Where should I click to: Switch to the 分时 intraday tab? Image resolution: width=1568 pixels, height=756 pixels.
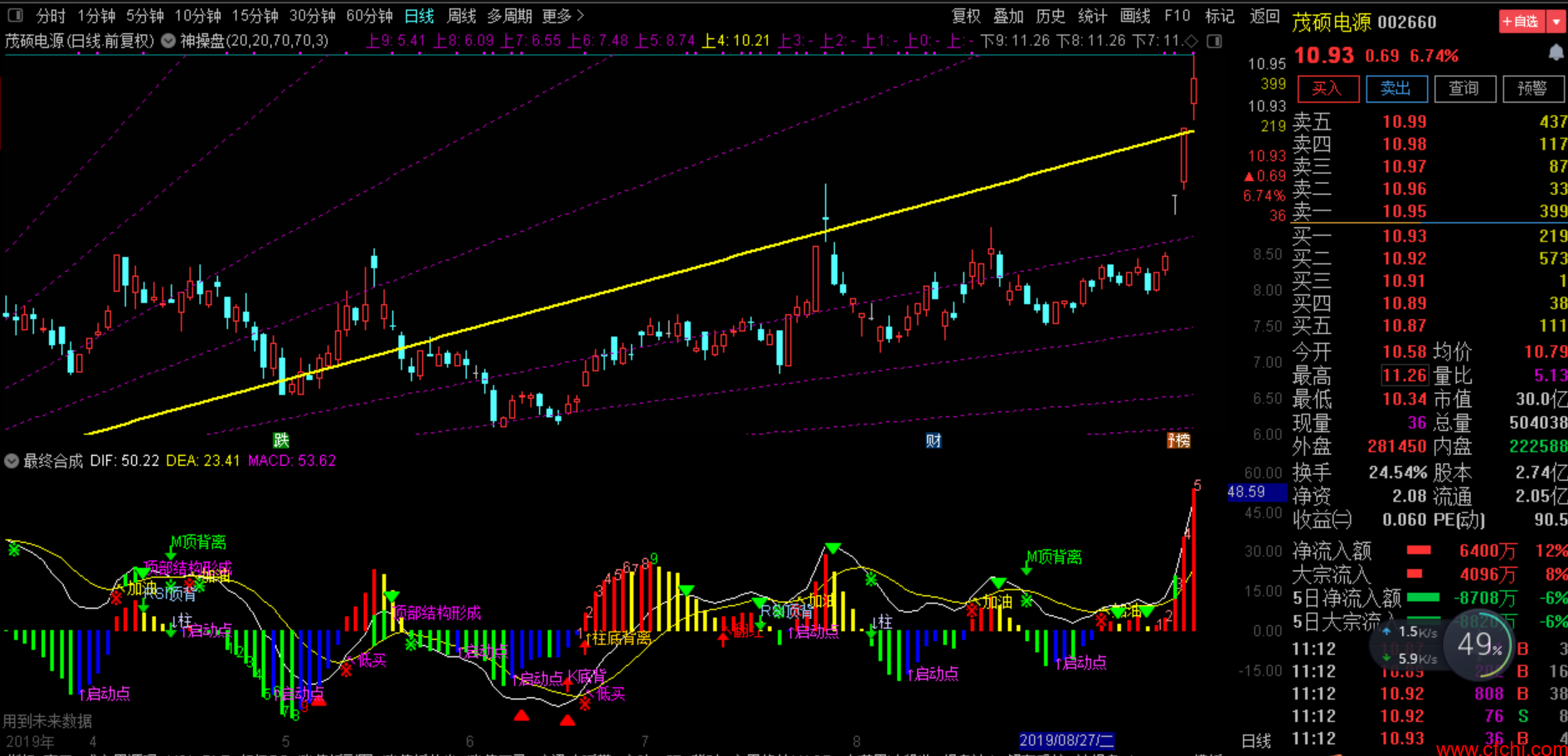pos(51,16)
